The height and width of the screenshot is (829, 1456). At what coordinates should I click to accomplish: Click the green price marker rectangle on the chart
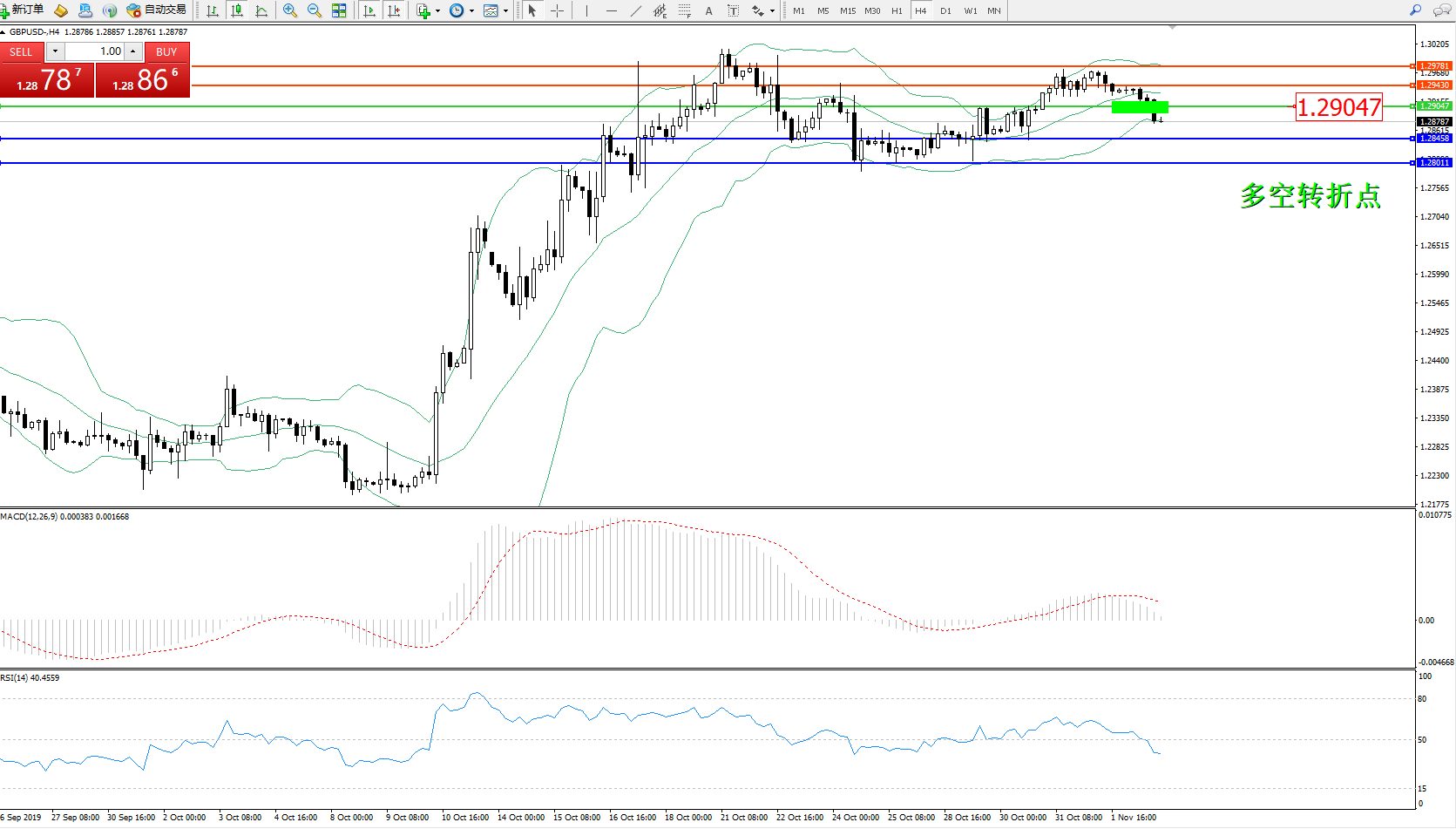coord(1140,107)
